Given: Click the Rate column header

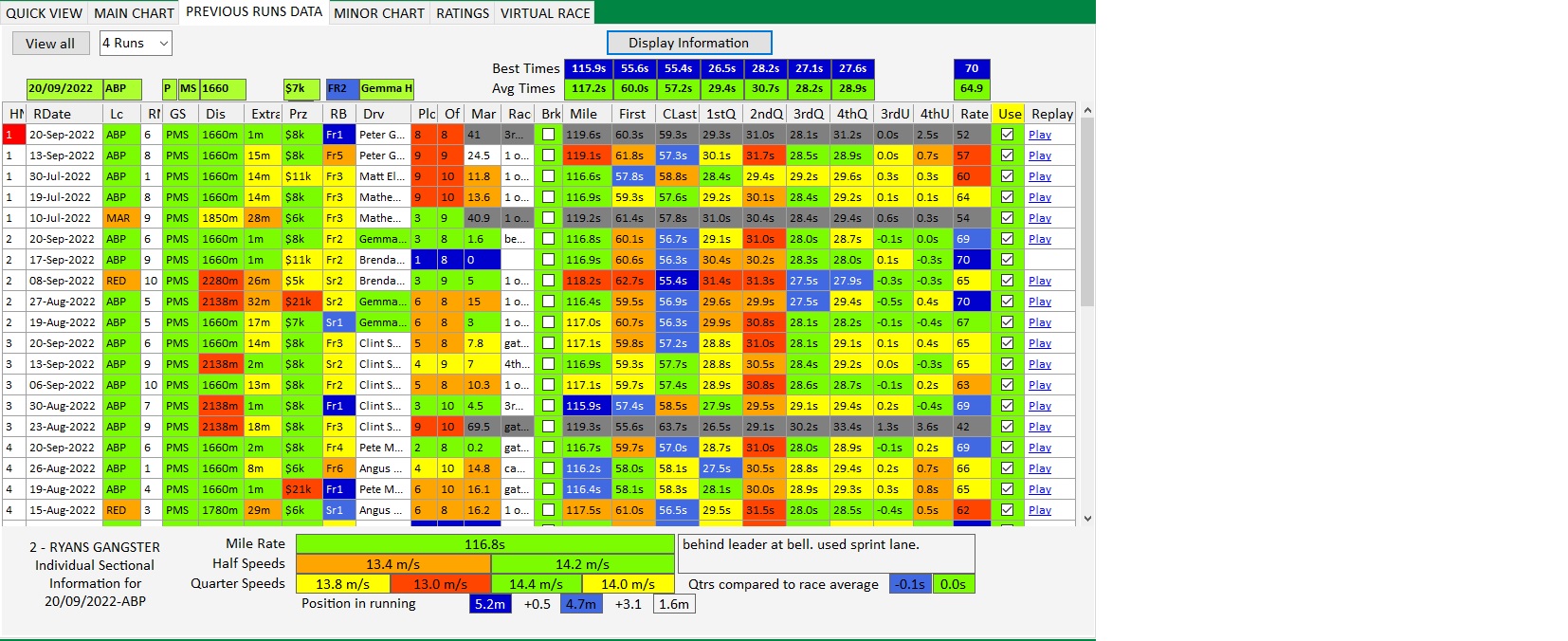Looking at the screenshot, I should [974, 114].
